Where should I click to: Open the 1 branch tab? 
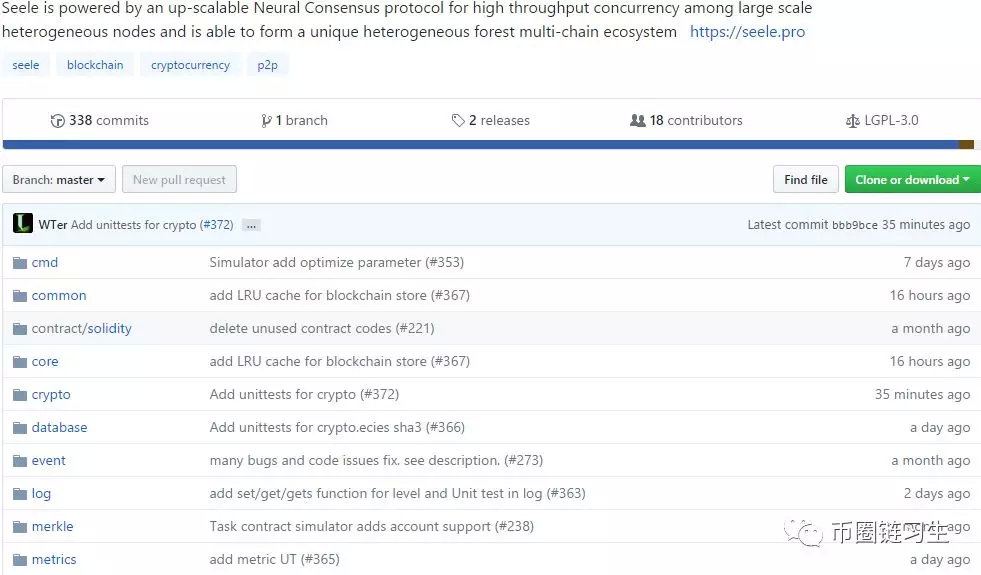(295, 121)
